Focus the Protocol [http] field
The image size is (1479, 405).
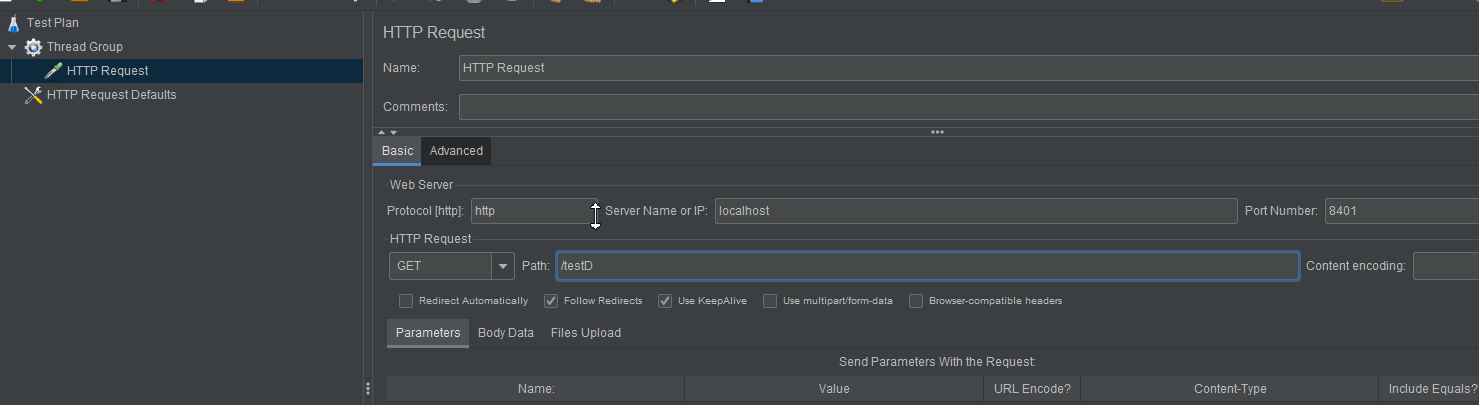click(535, 211)
